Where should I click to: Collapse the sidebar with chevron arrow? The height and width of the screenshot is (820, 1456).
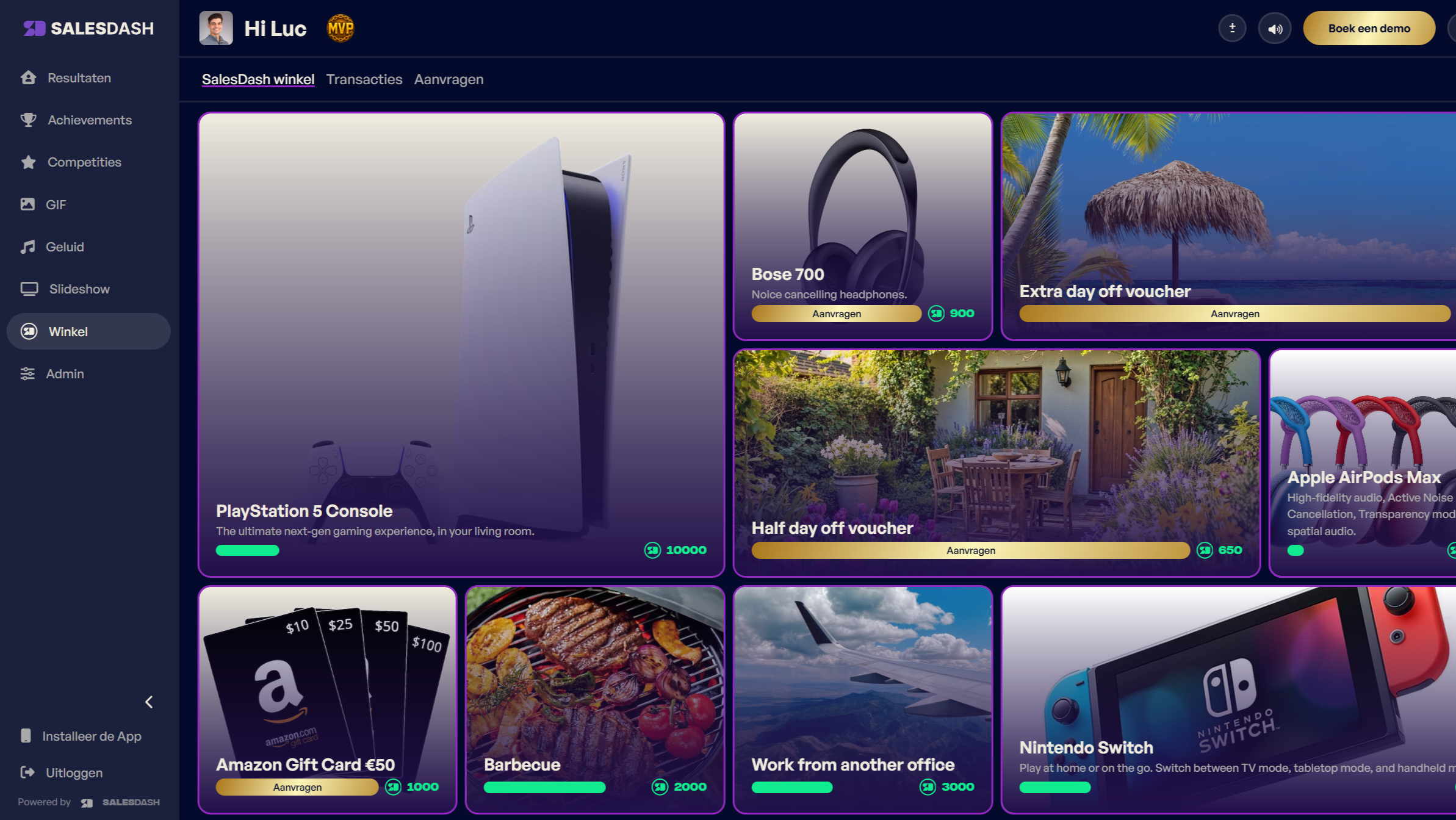point(149,702)
